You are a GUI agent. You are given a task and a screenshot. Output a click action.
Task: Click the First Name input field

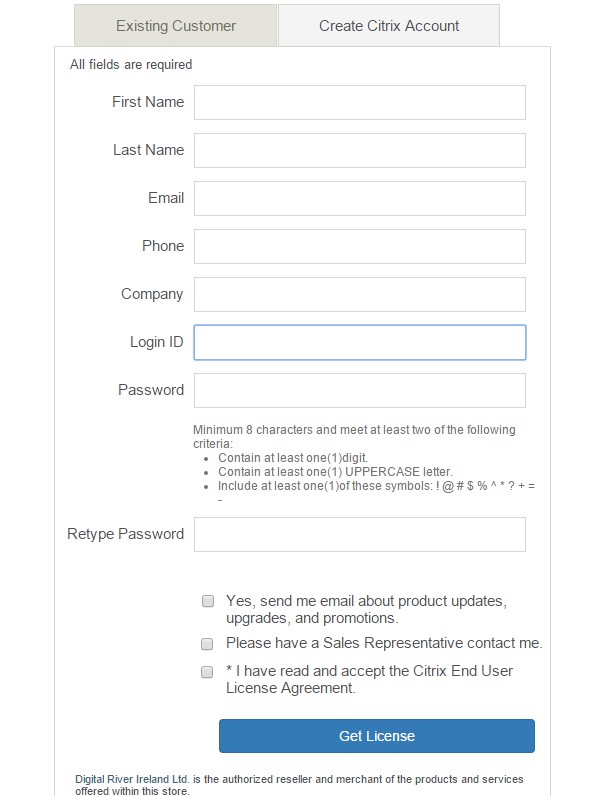[359, 102]
